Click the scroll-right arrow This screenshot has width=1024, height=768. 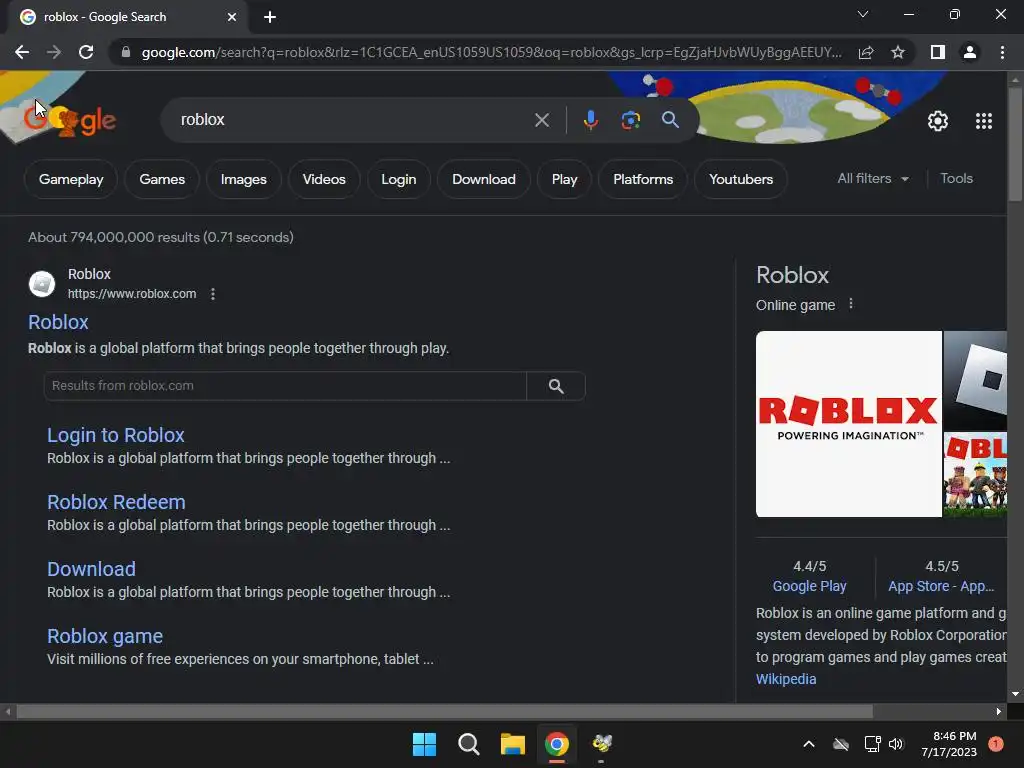(x=999, y=711)
